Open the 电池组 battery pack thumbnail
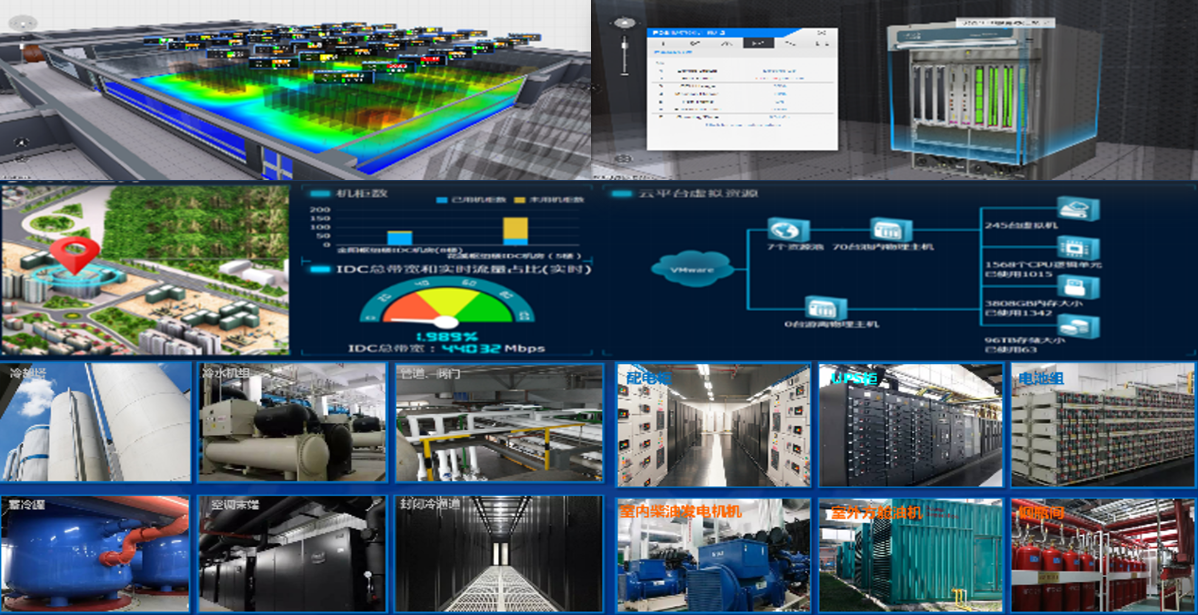 [1103, 423]
